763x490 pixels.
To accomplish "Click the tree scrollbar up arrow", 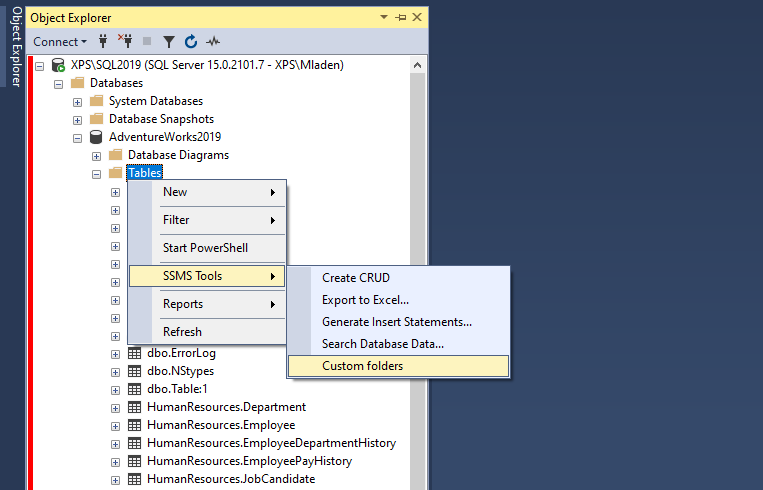I will [417, 65].
